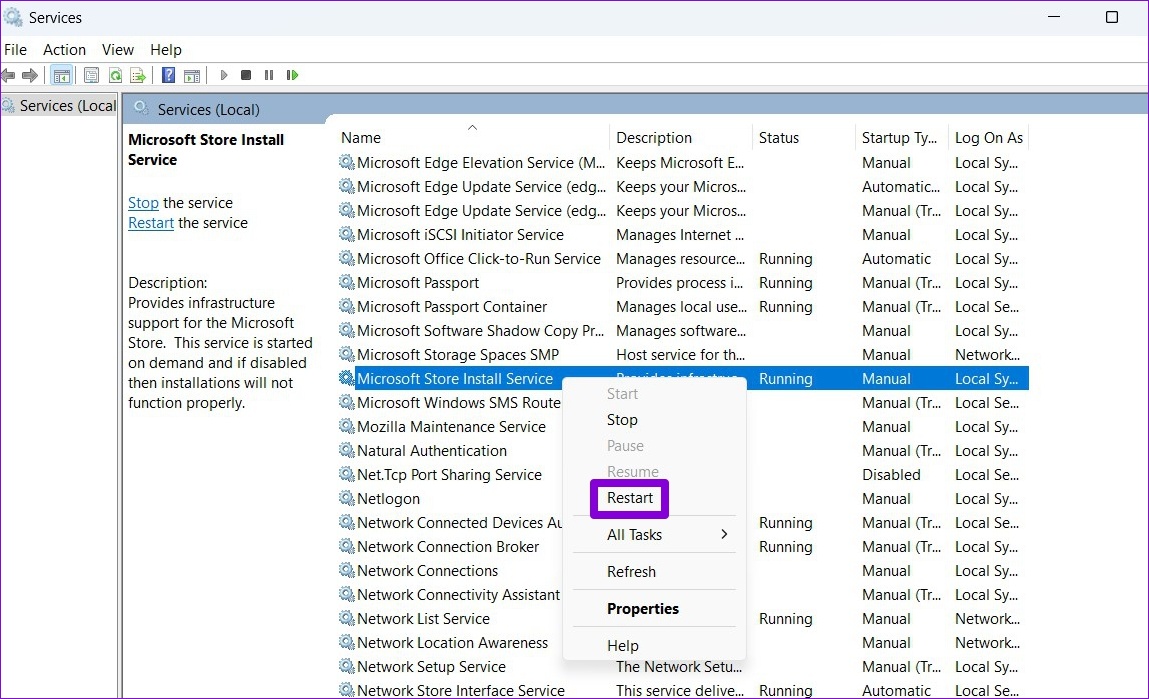Select Microsoft Software Shadow Copy Provider row
The height and width of the screenshot is (699, 1149).
point(683,330)
